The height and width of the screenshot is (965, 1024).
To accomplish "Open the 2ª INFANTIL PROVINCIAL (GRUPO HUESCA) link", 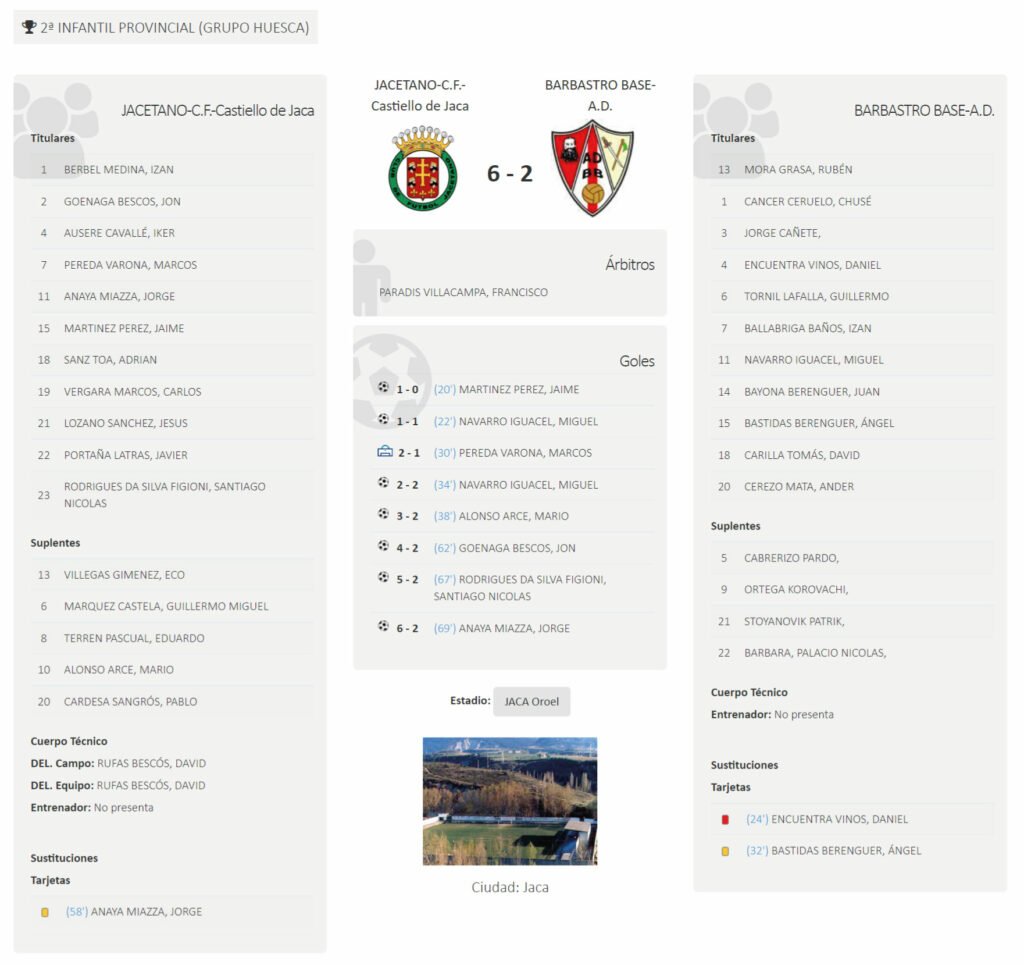I will point(174,27).
